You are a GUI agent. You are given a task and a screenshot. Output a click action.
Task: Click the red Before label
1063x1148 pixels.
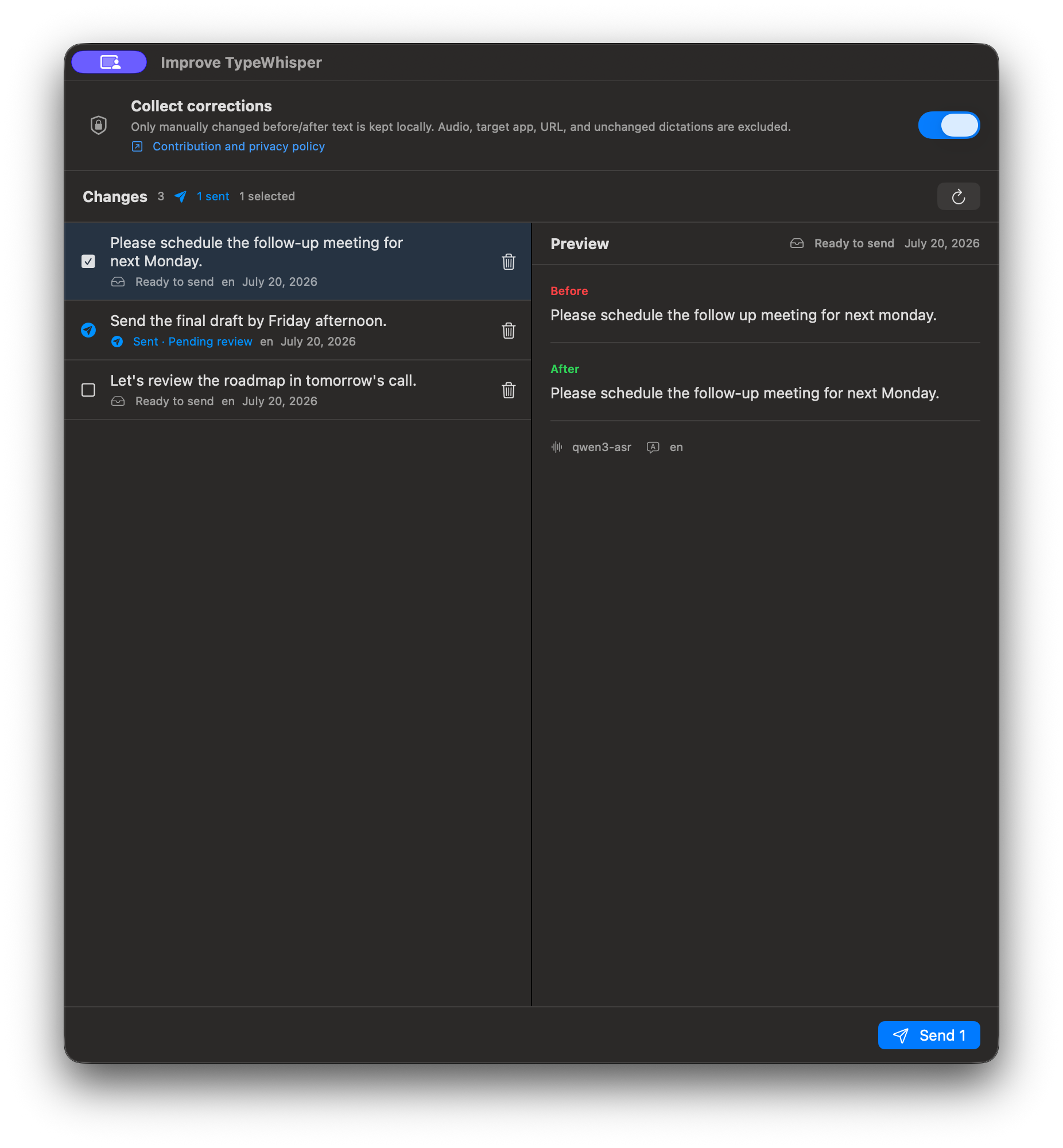click(569, 291)
